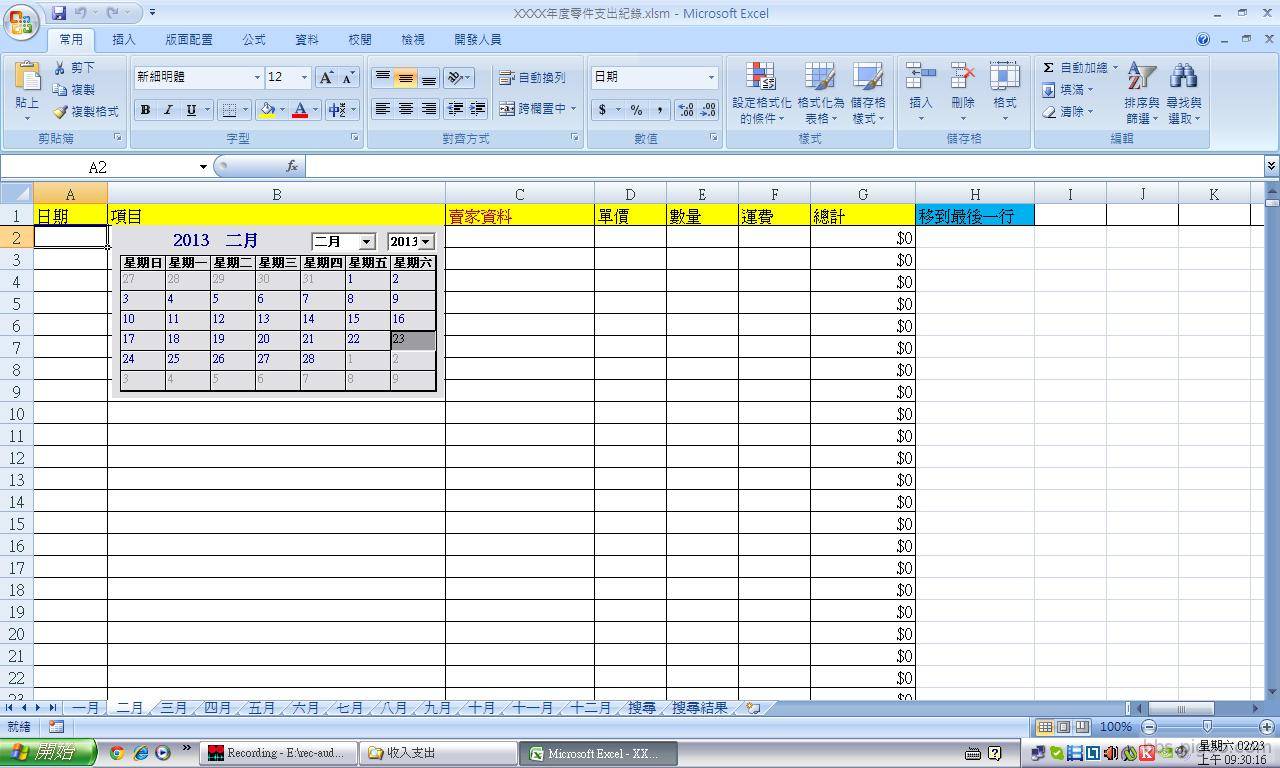Open Fill (填滿) menu
The height and width of the screenshot is (768, 1280).
pyautogui.click(x=1068, y=89)
